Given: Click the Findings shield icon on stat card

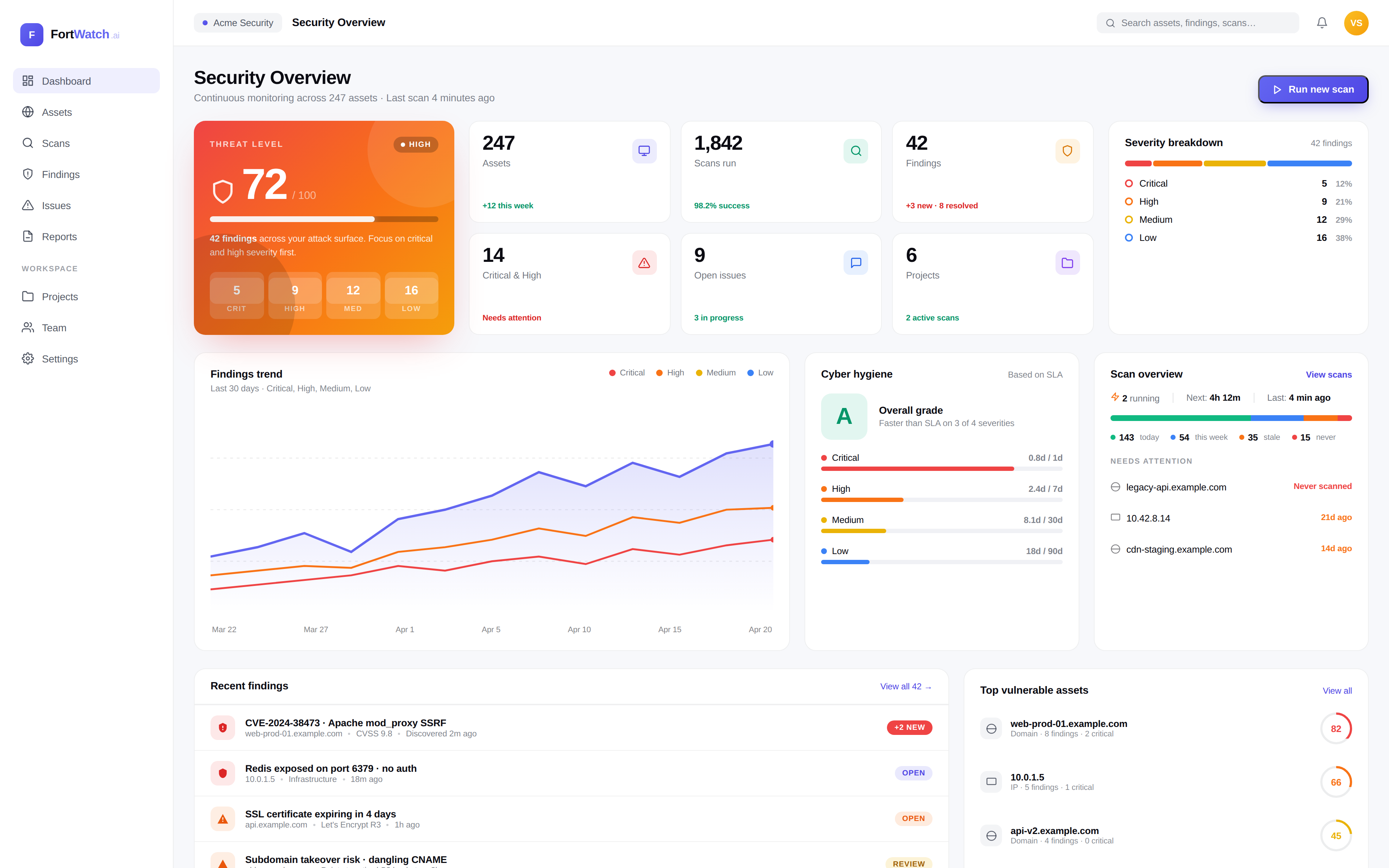Looking at the screenshot, I should (1067, 151).
